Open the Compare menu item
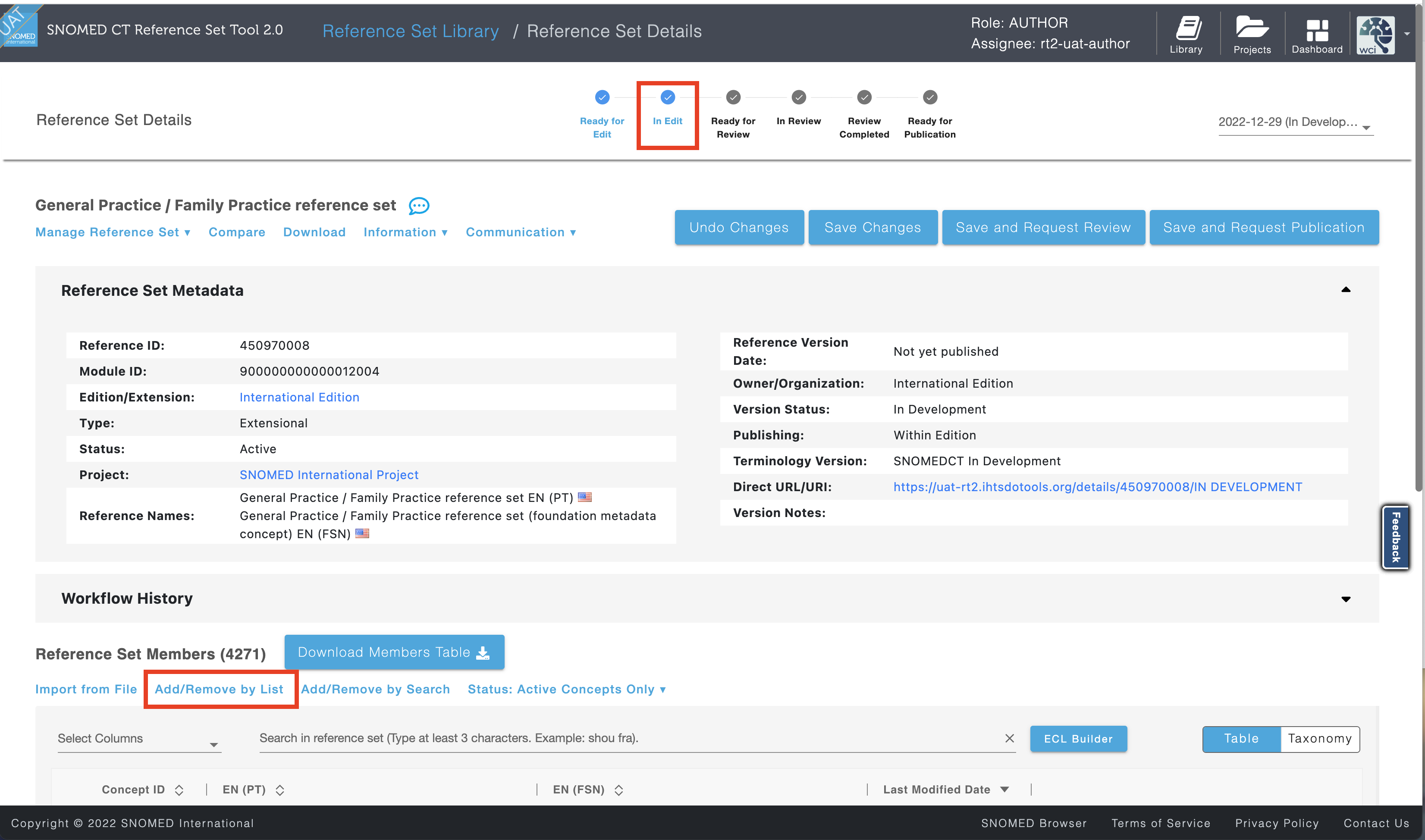 (x=237, y=232)
